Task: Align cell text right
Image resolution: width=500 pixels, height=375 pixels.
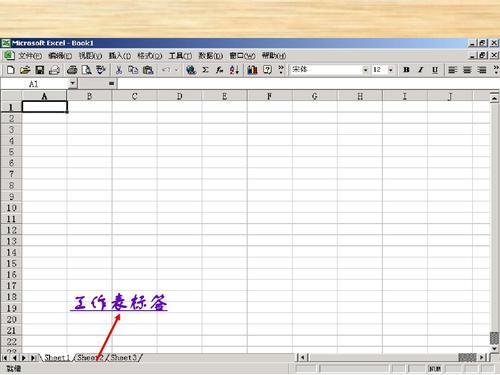Action: tap(482, 70)
